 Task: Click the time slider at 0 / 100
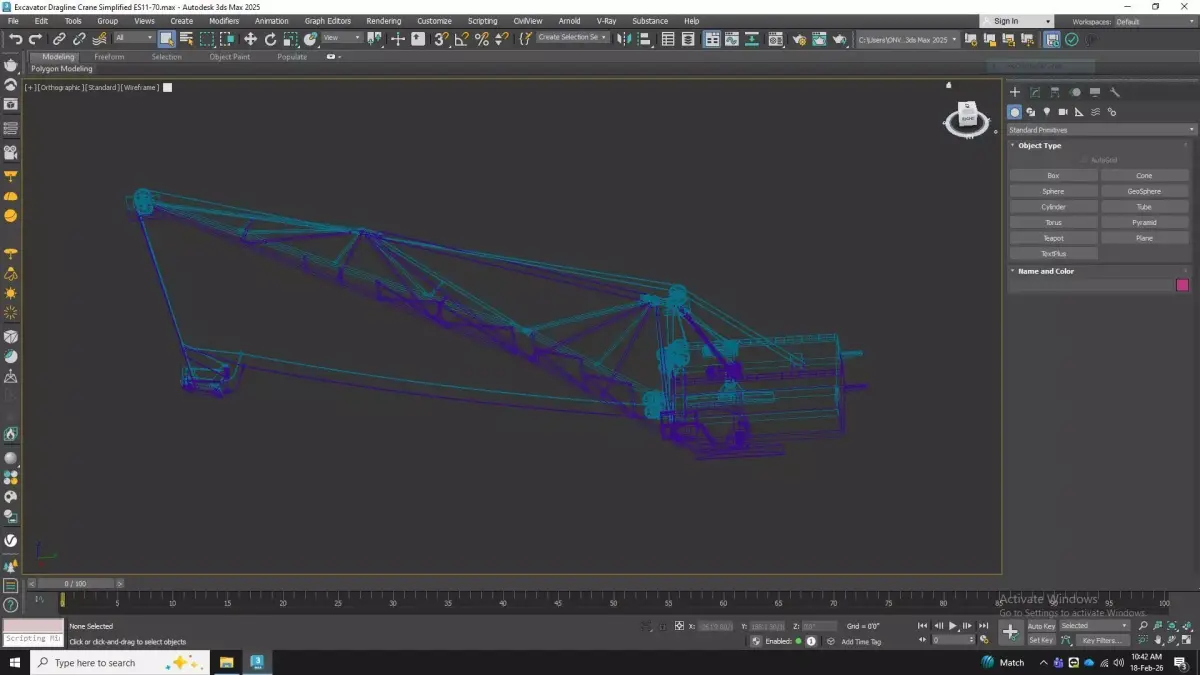[x=75, y=583]
